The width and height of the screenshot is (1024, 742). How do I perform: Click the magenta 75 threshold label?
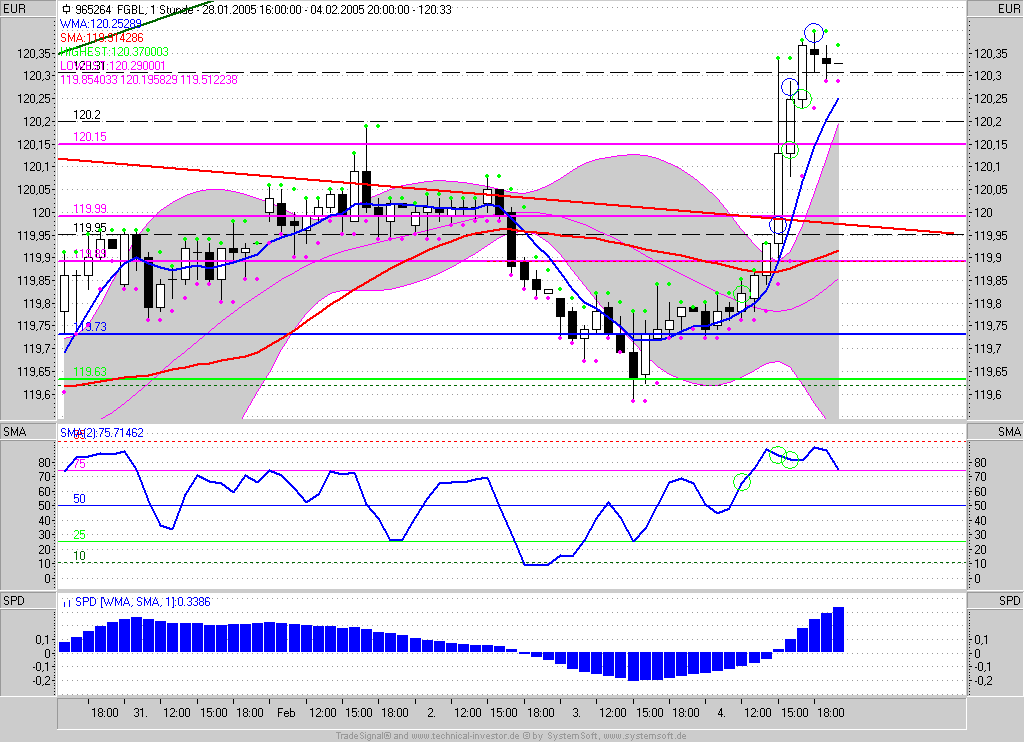[x=80, y=464]
